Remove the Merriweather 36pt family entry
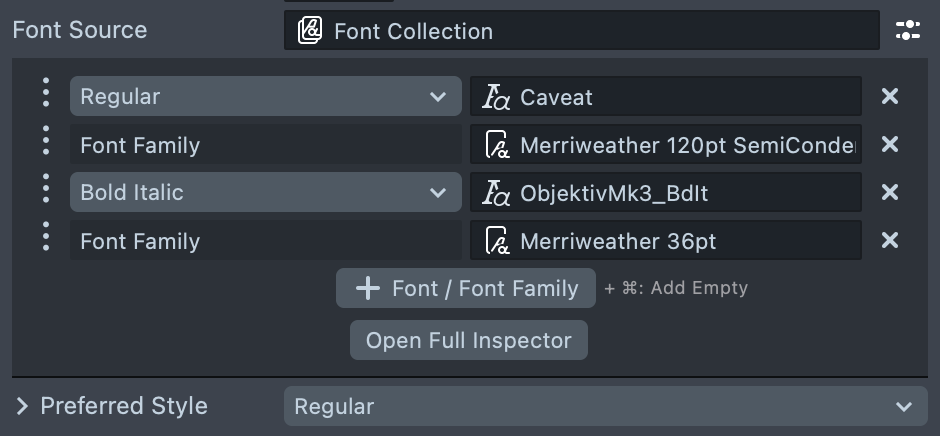The width and height of the screenshot is (940, 436). [889, 240]
